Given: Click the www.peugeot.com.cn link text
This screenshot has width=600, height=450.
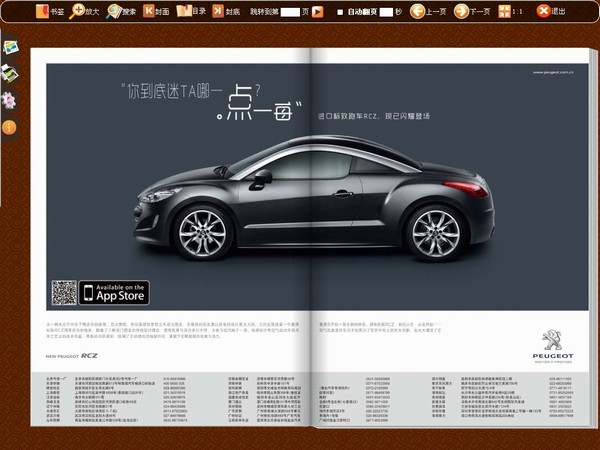Looking at the screenshot, I should pos(553,72).
